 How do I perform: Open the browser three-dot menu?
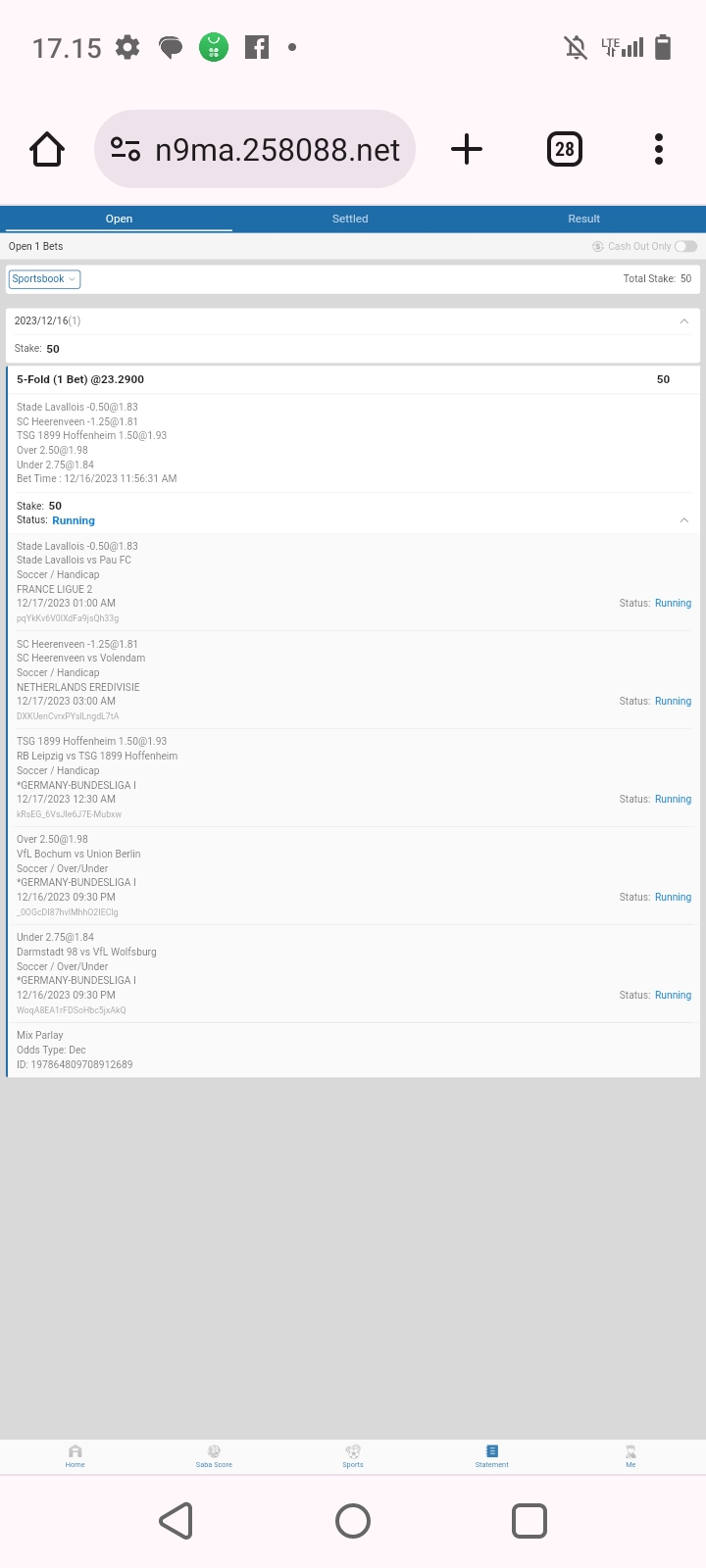[x=659, y=149]
